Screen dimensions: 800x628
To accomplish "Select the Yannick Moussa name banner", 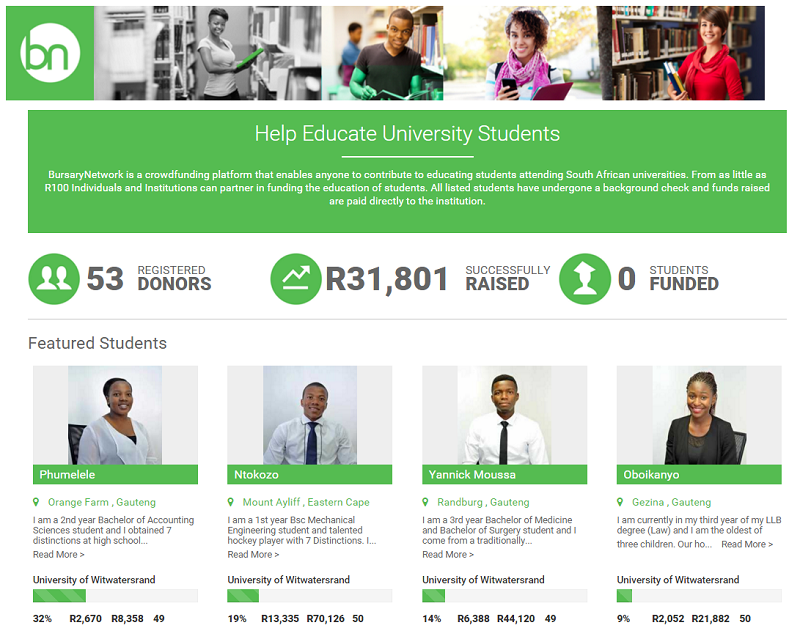I will 505,474.
